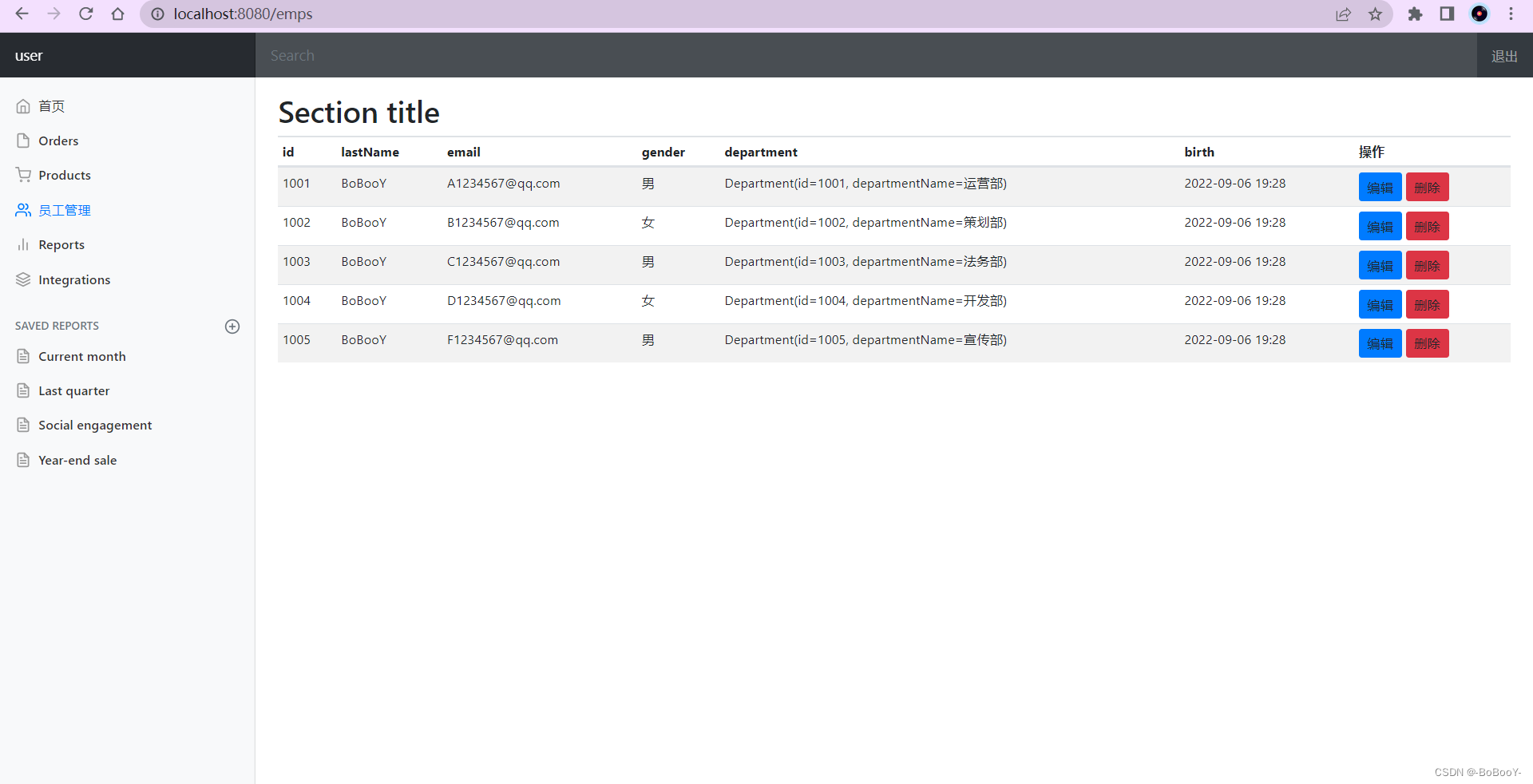
Task: Open the Chrome three-dot menu
Action: coord(1511,14)
